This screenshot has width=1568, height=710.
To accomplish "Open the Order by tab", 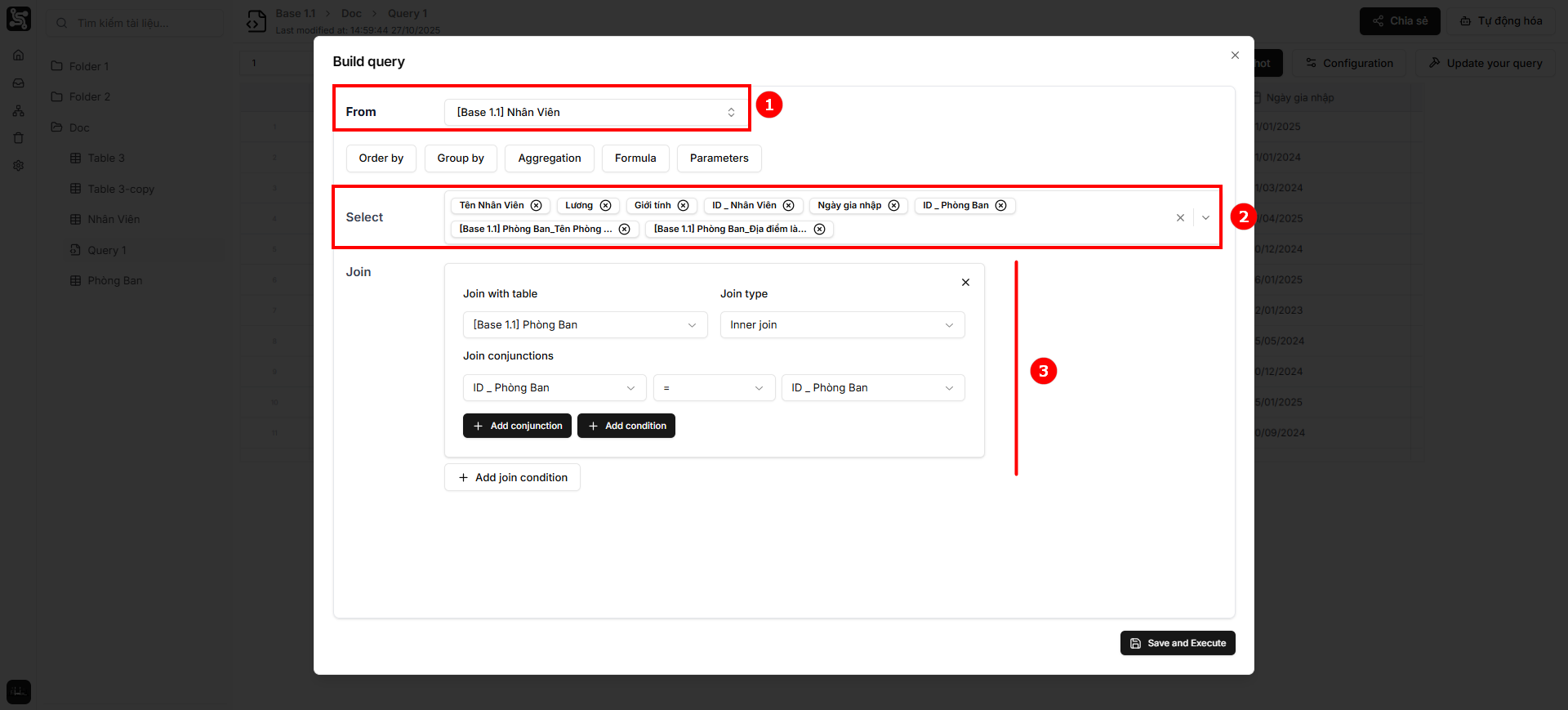I will (x=381, y=159).
